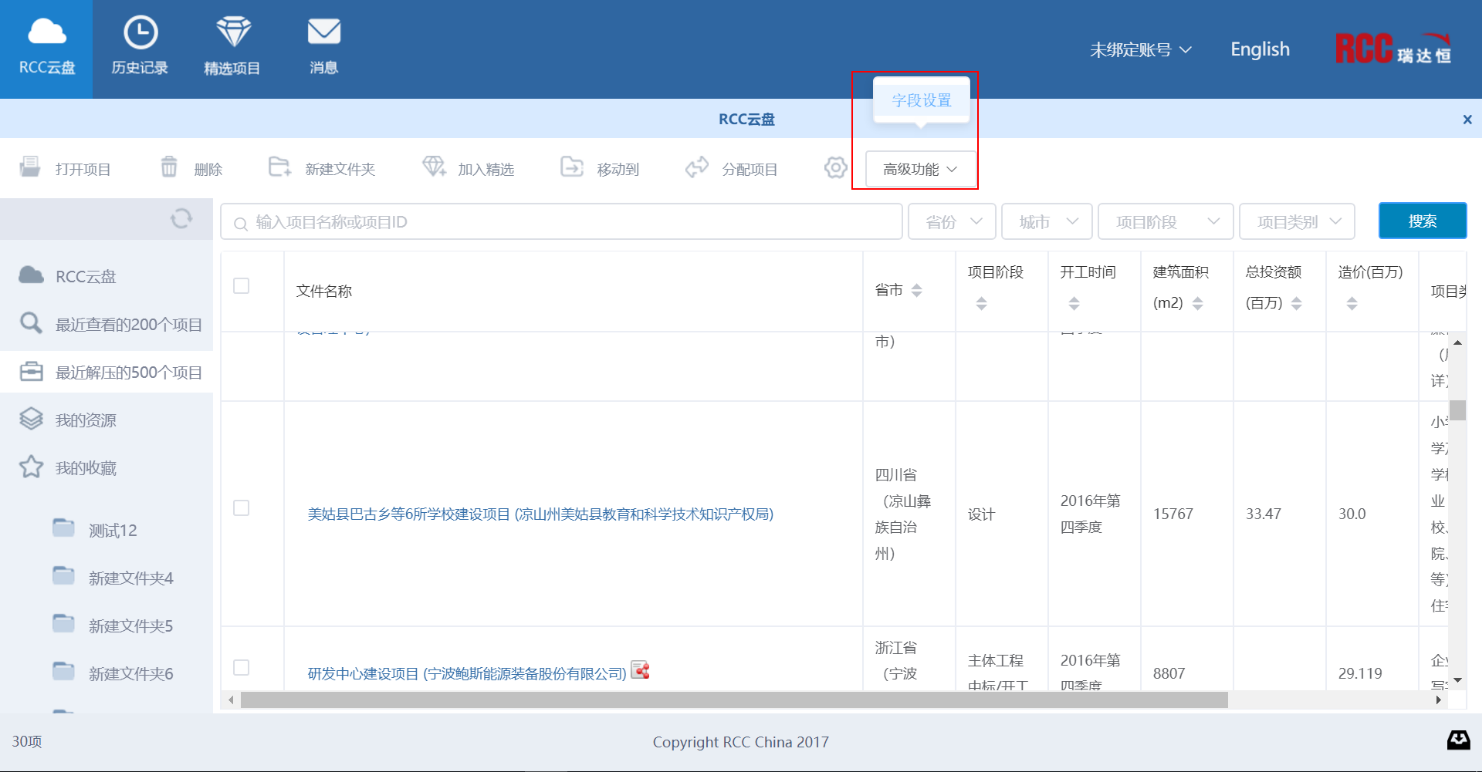Click 加入精选 in the toolbar

pos(468,169)
